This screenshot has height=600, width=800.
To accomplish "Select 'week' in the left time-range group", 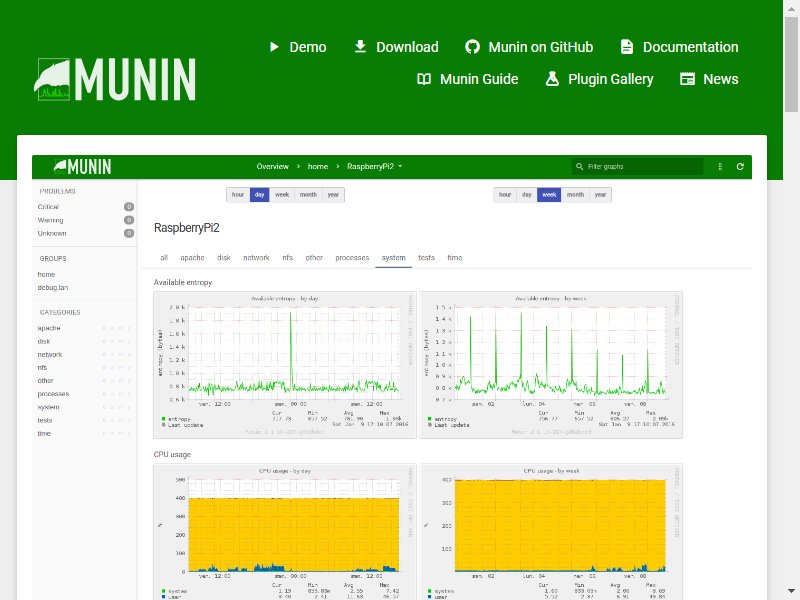I will [x=282, y=195].
